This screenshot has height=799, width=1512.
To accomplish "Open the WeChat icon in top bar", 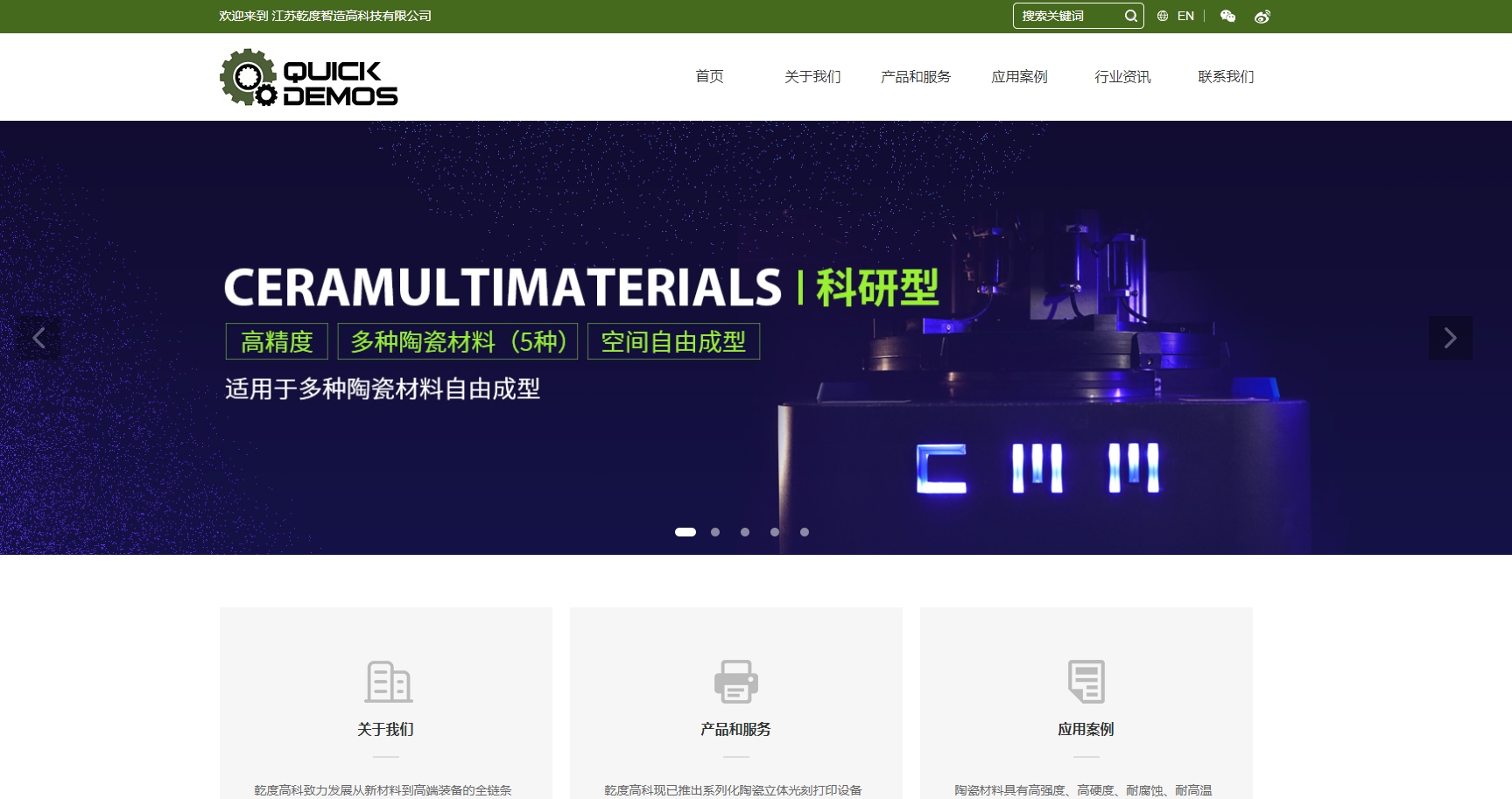I will tap(1227, 16).
